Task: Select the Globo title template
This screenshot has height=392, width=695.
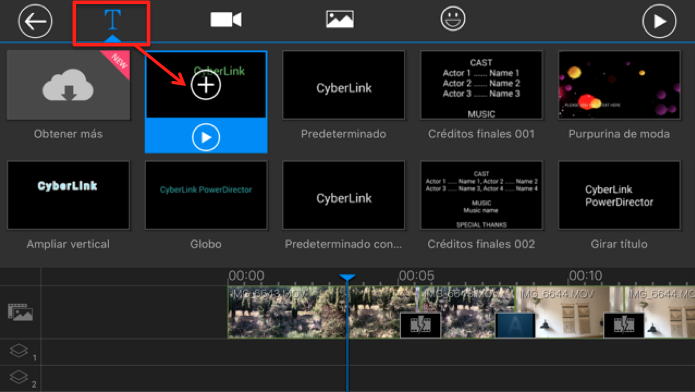Action: pyautogui.click(x=206, y=195)
